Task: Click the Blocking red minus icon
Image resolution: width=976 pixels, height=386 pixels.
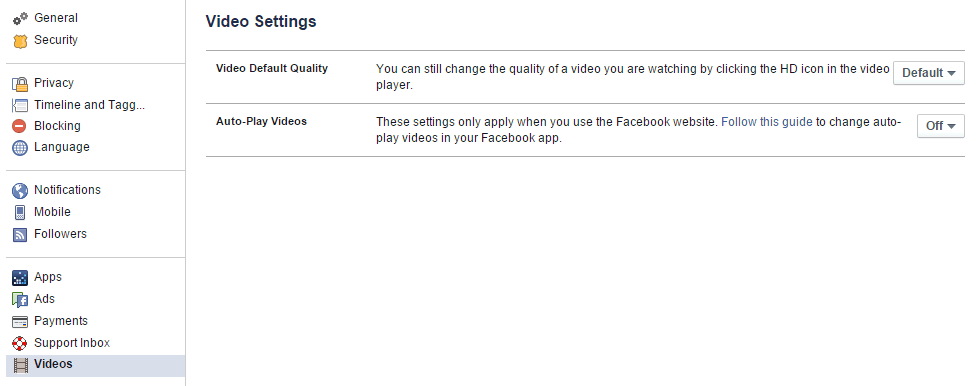Action: tap(20, 126)
